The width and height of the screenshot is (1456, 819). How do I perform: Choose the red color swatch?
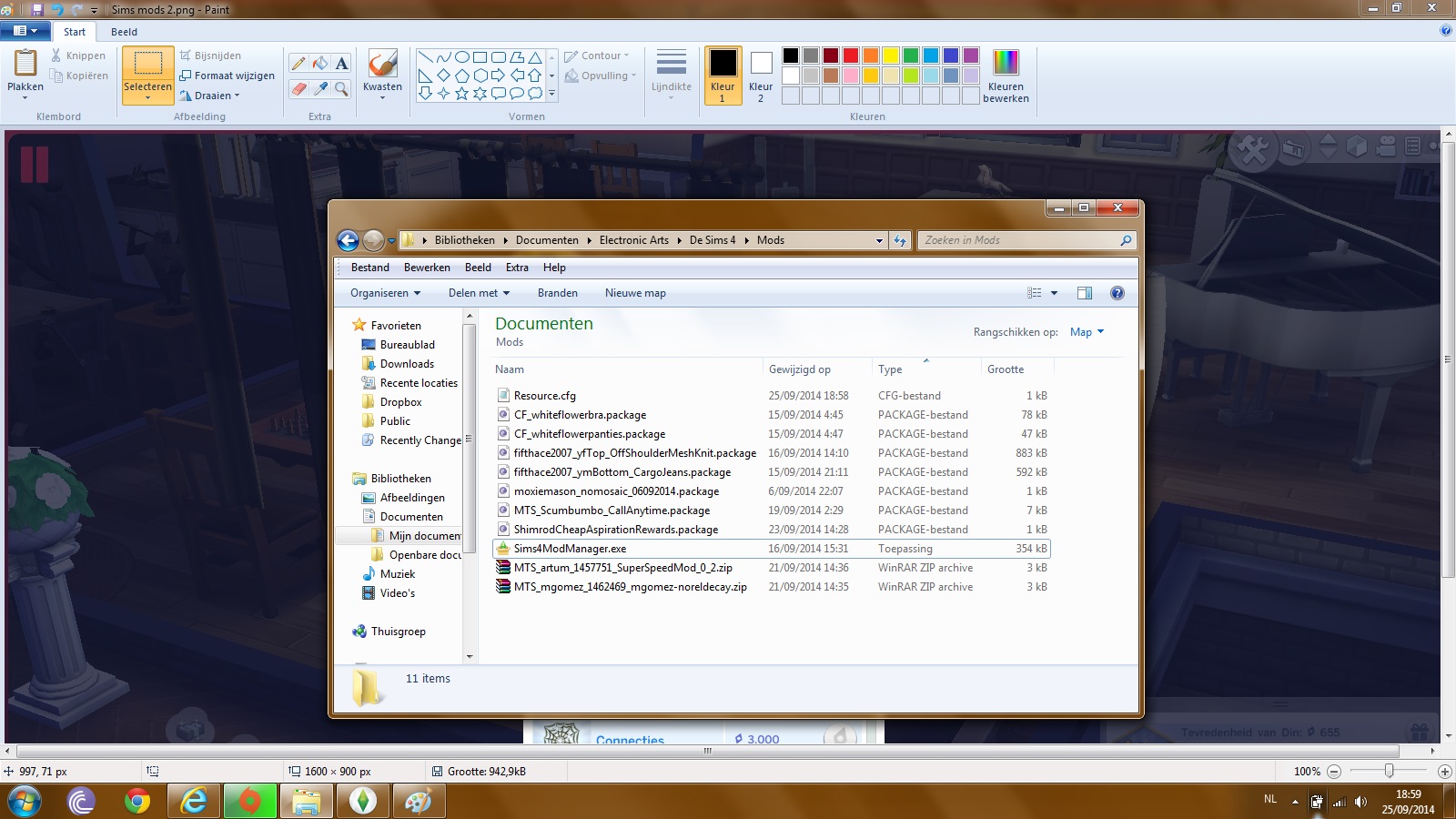[851, 56]
